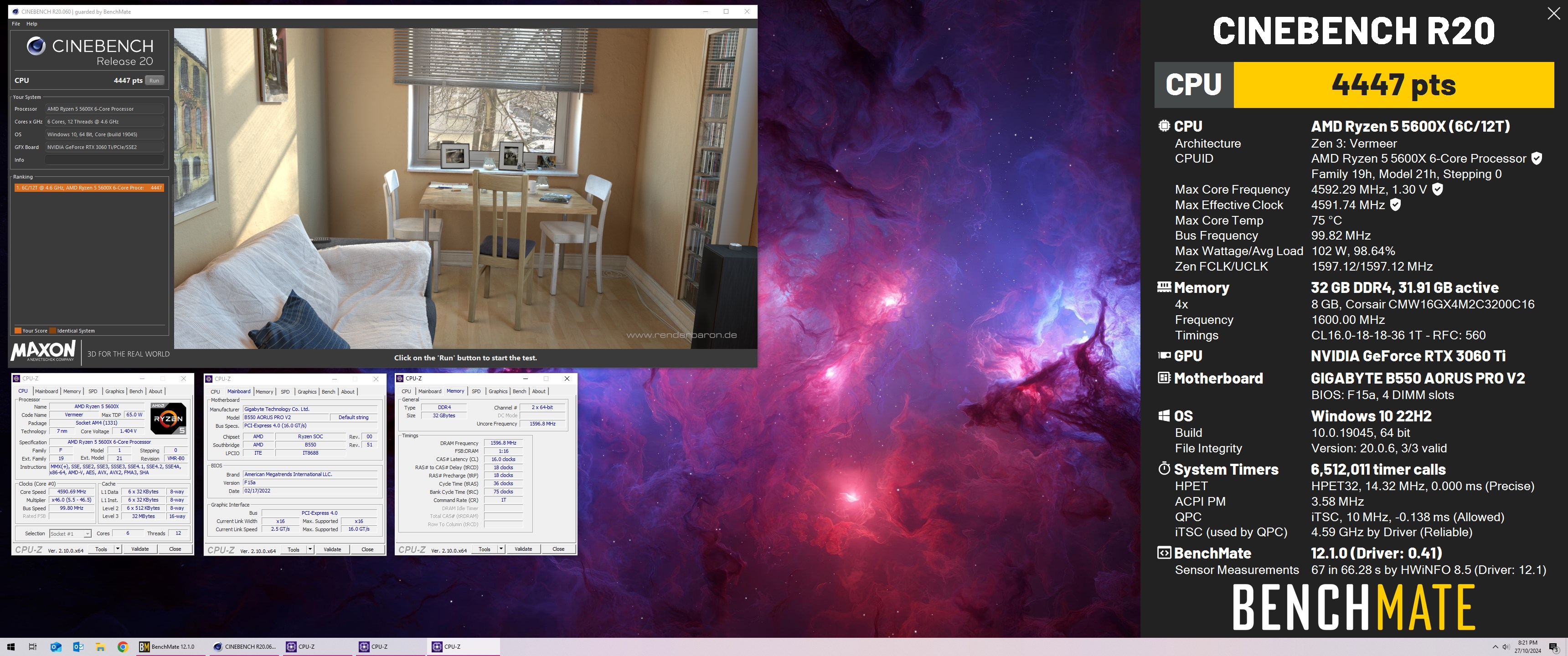This screenshot has height=656, width=1568.
Task: Click the empty Info field in Cinebench
Action: tap(105, 160)
